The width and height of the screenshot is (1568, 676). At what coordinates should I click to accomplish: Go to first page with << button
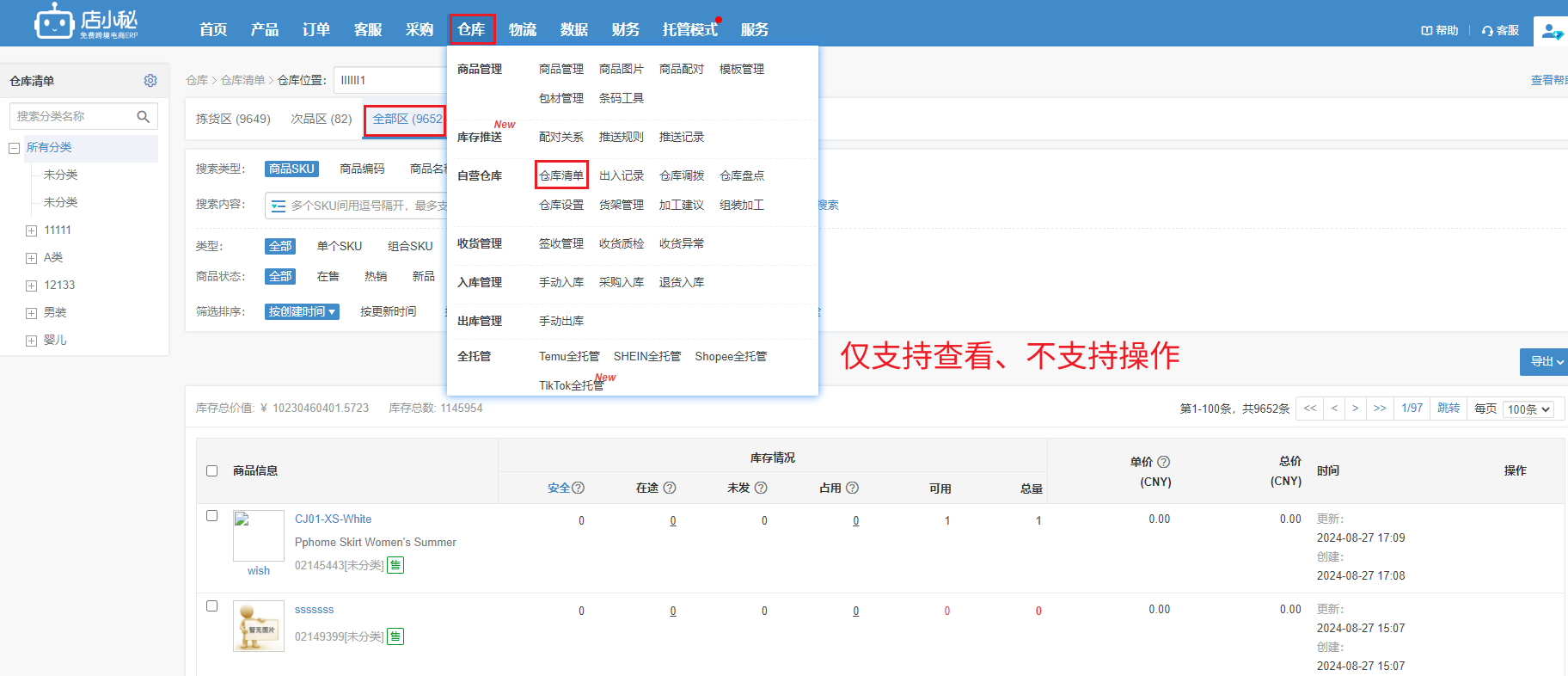tap(1309, 409)
